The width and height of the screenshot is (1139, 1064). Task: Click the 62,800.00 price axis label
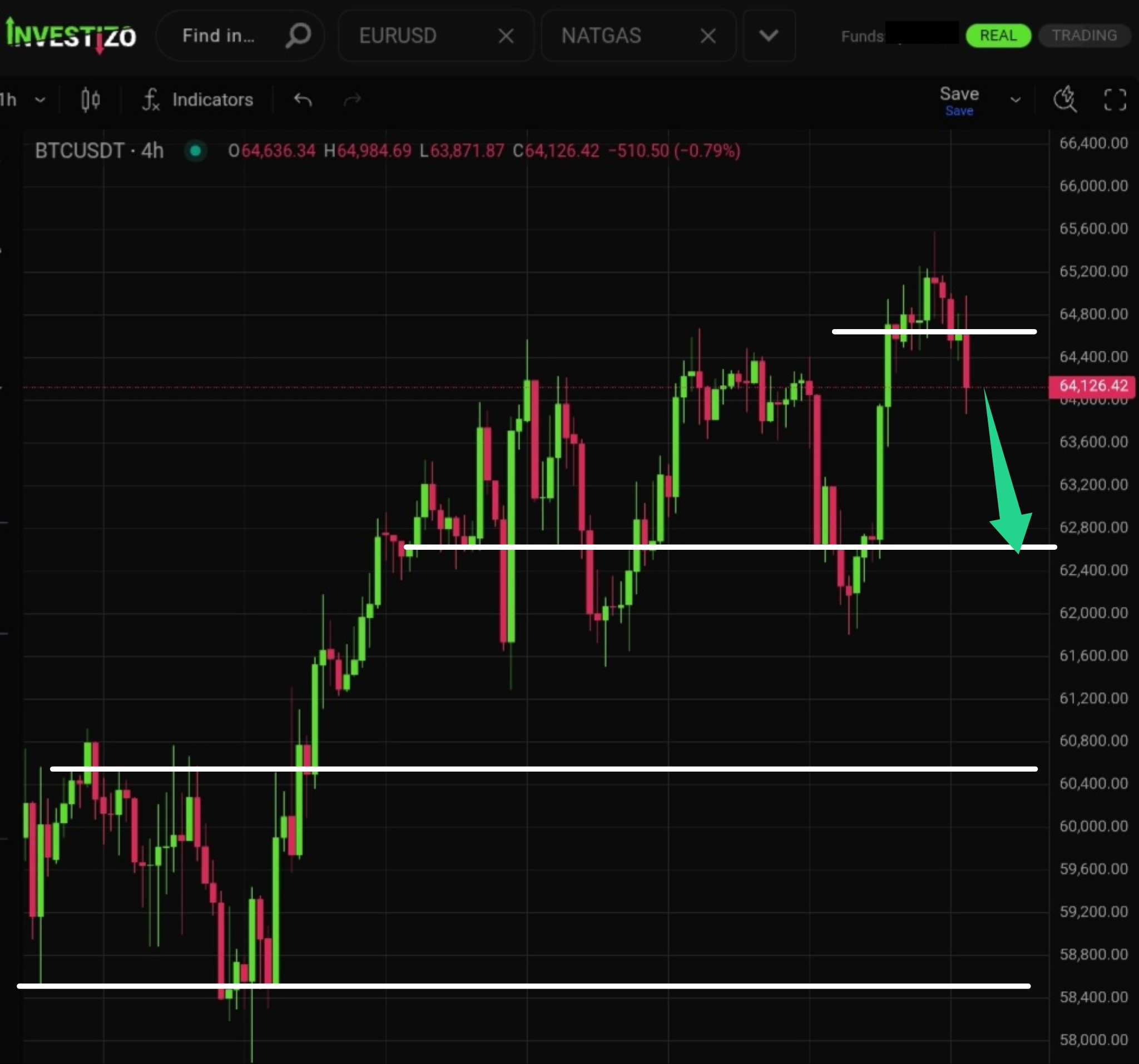[1093, 528]
